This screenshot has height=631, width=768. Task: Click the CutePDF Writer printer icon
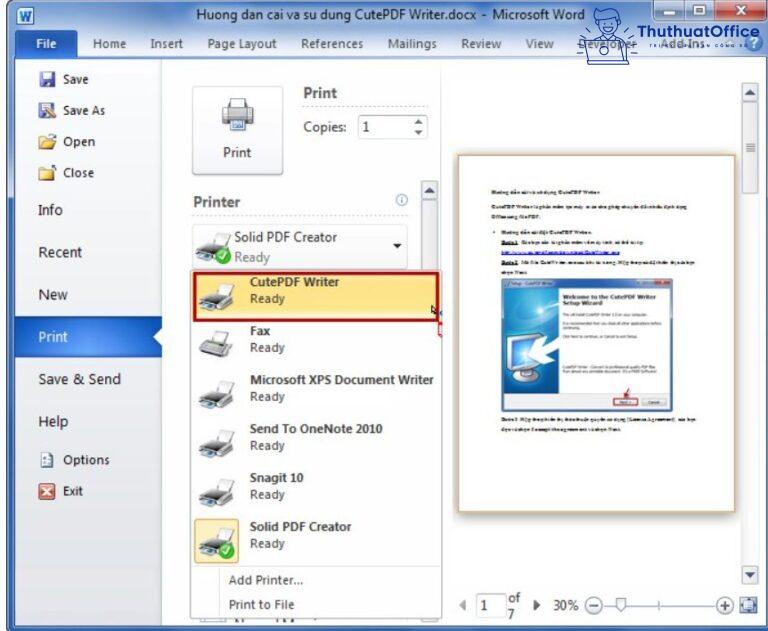(217, 296)
